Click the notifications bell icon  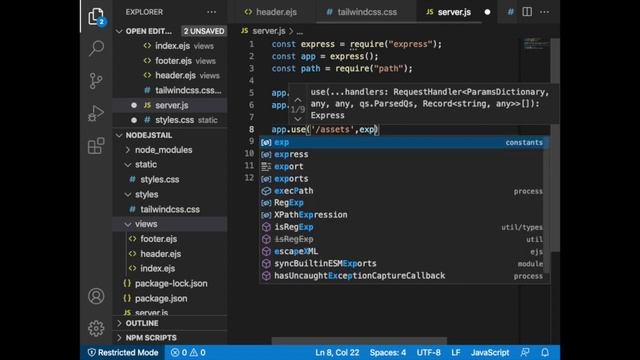pyautogui.click(x=545, y=352)
